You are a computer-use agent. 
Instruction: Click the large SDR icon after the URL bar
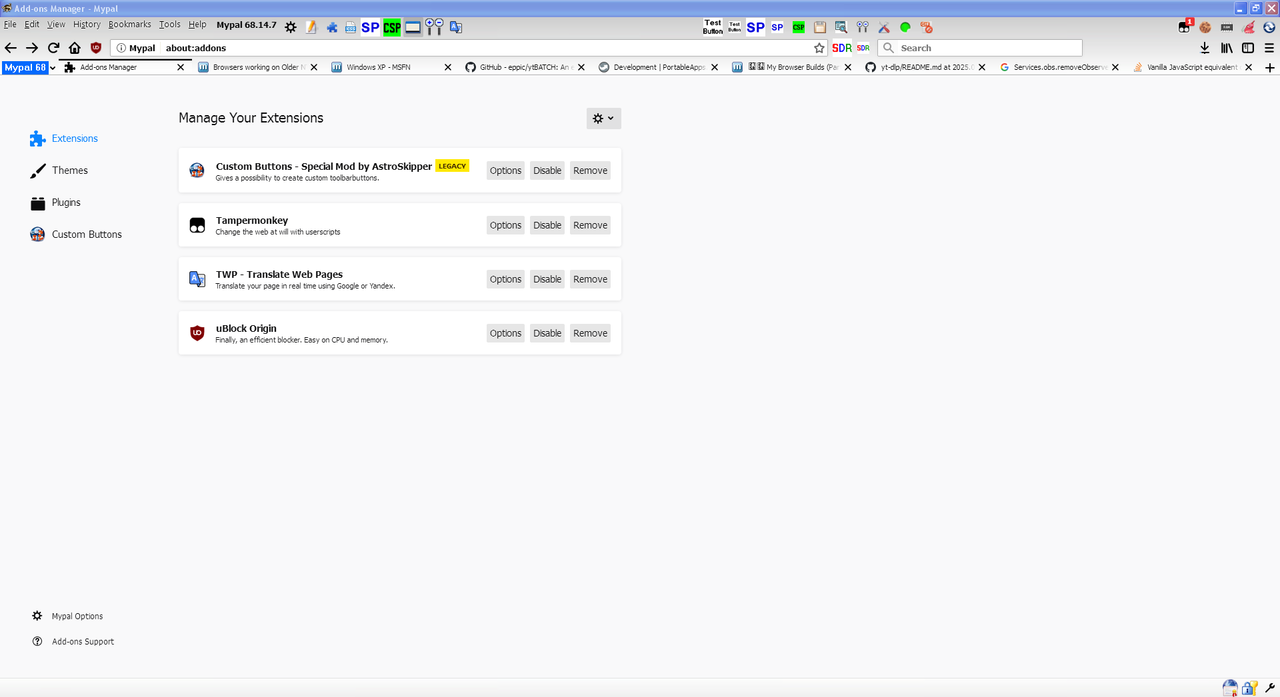[x=842, y=47]
